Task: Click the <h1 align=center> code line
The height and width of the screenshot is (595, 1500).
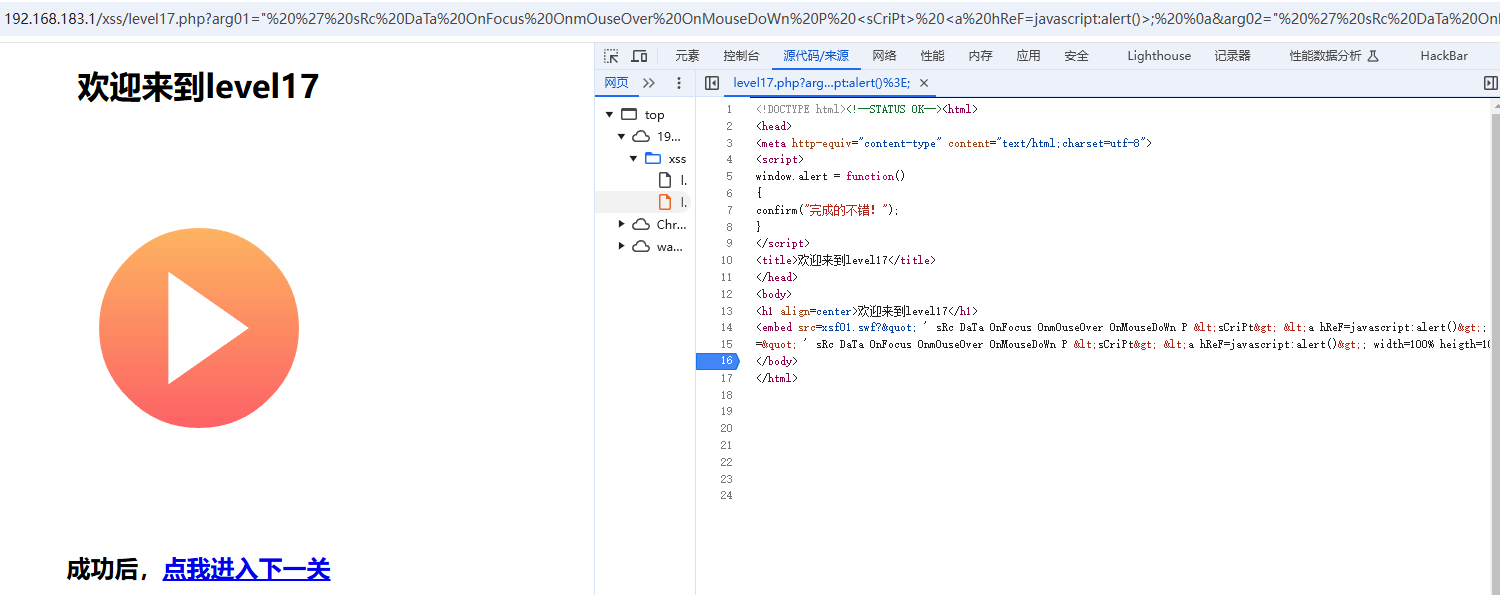Action: [867, 311]
